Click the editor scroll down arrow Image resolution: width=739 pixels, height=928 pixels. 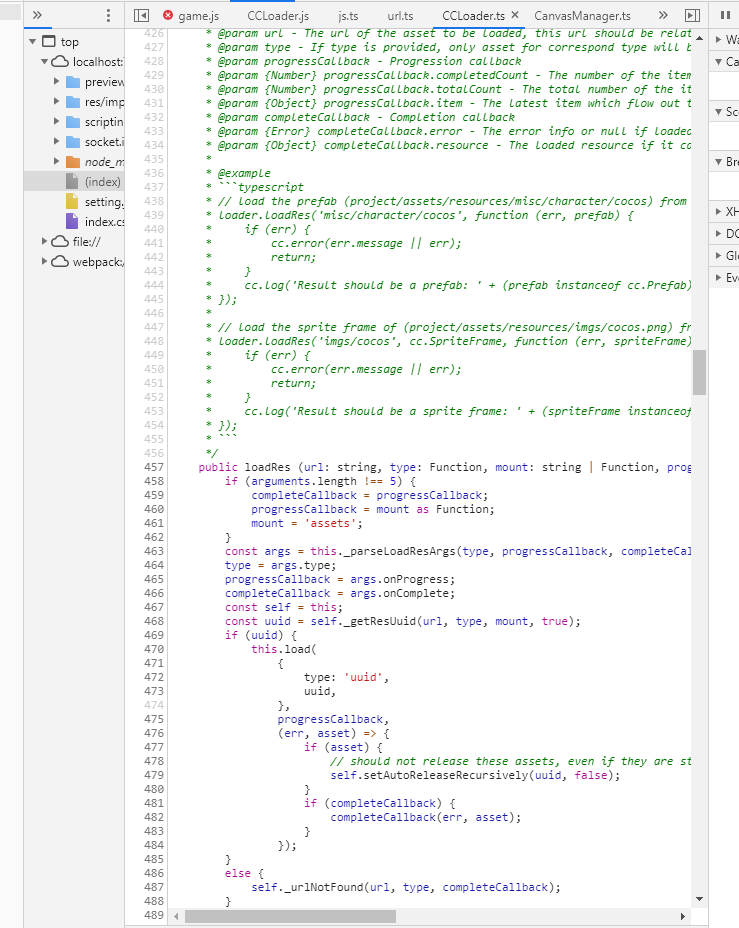[x=699, y=899]
